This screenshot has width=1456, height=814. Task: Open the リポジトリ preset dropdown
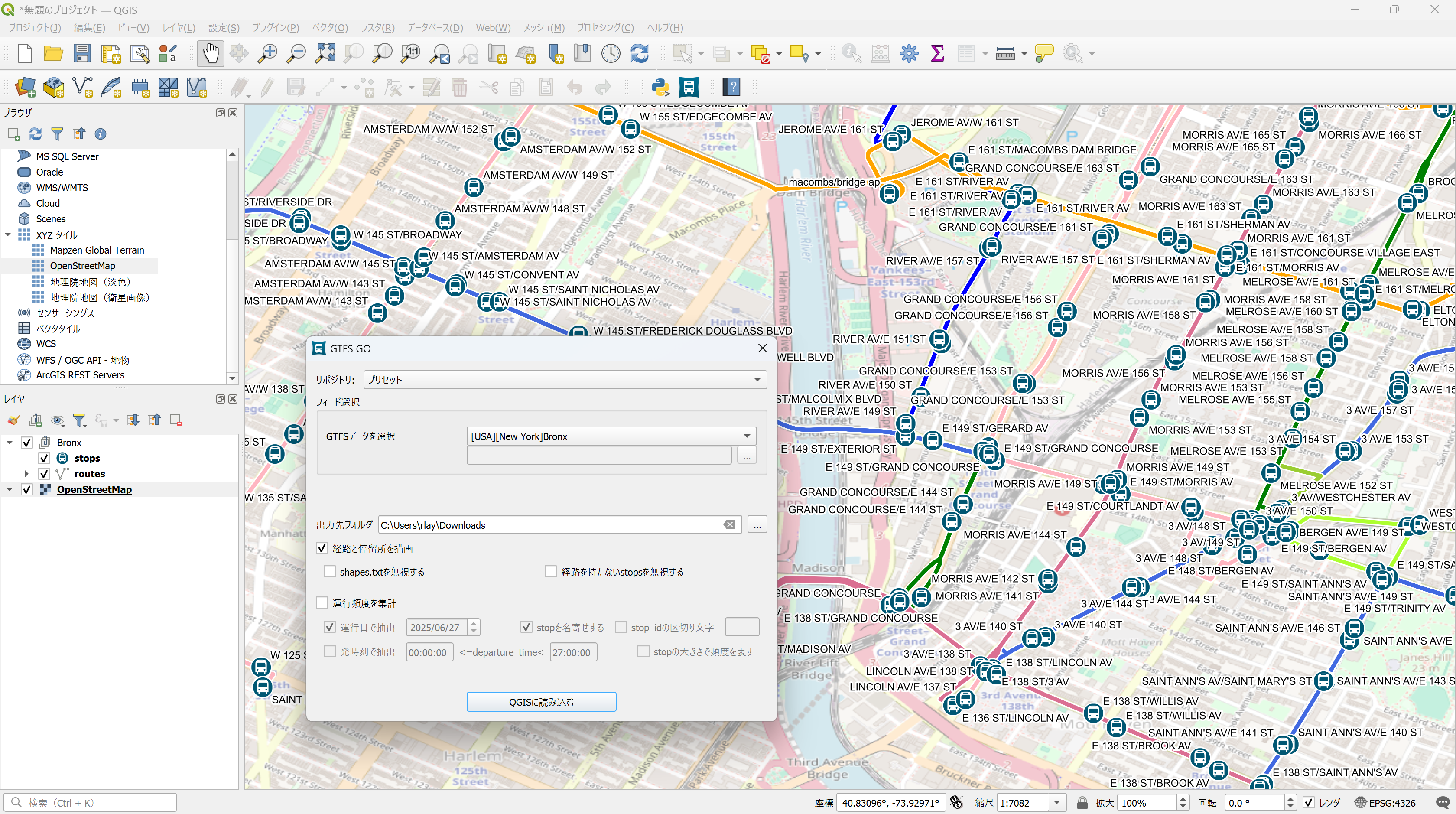click(x=565, y=380)
